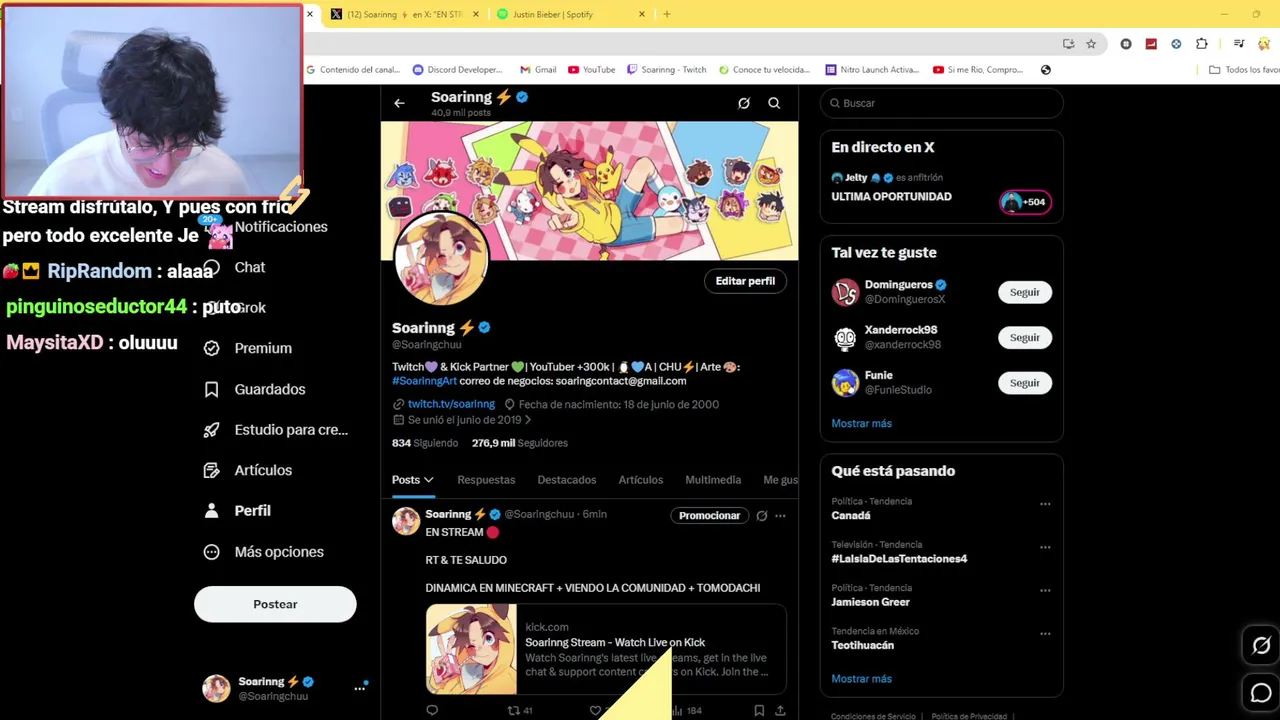Screen dimensions: 1280x720
Task: Open Grok from profile header icon
Action: click(744, 103)
